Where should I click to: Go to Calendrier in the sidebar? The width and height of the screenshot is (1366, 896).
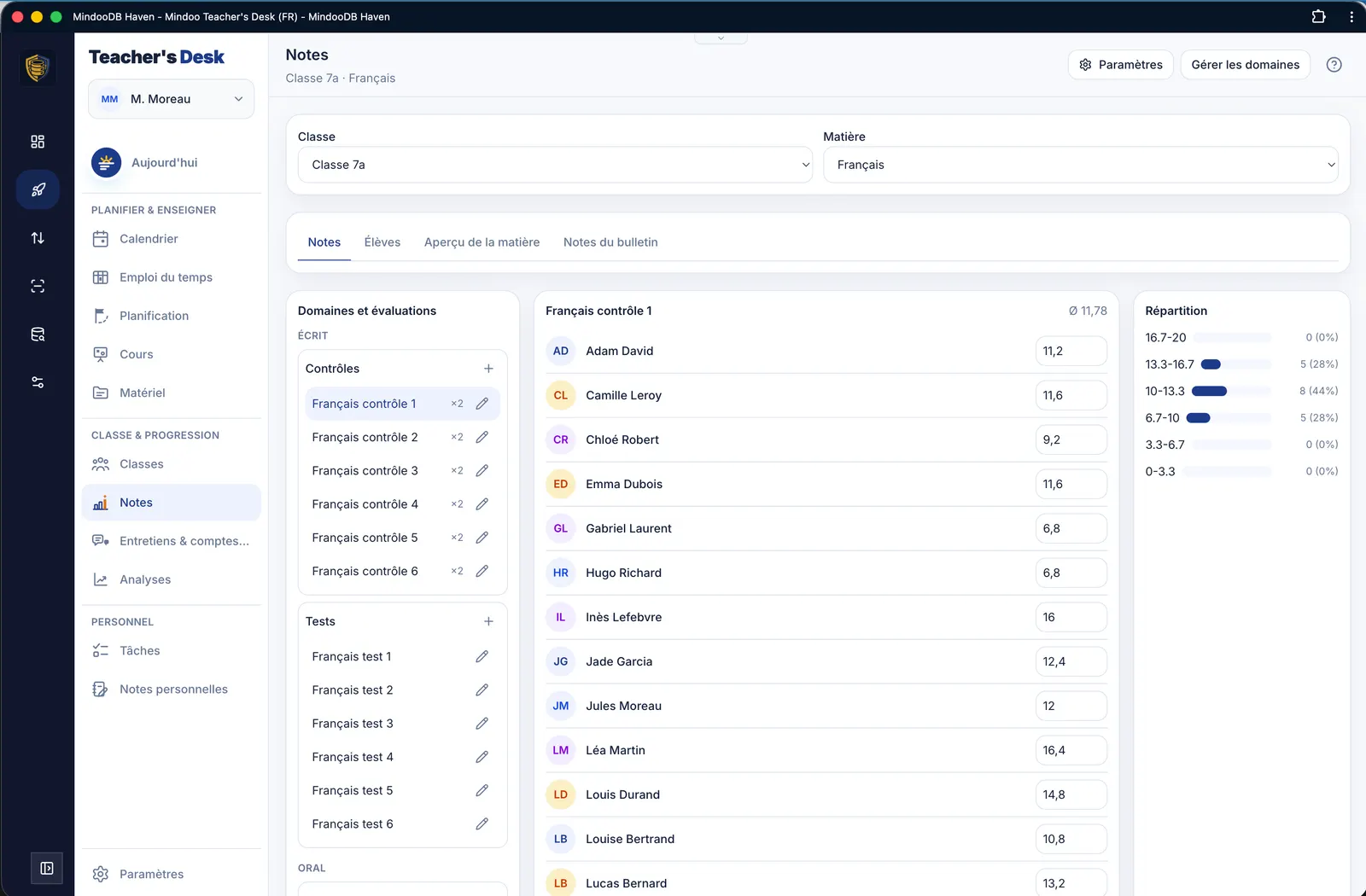coord(171,239)
